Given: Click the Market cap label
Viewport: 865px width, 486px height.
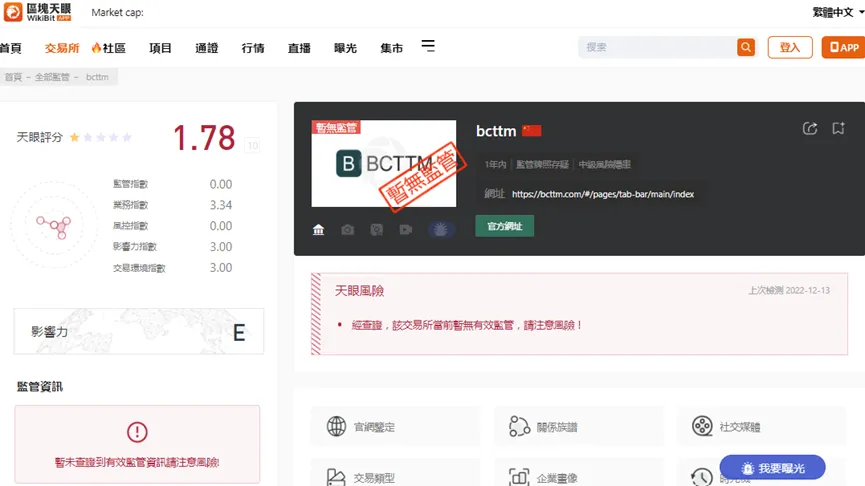Looking at the screenshot, I should tap(118, 12).
